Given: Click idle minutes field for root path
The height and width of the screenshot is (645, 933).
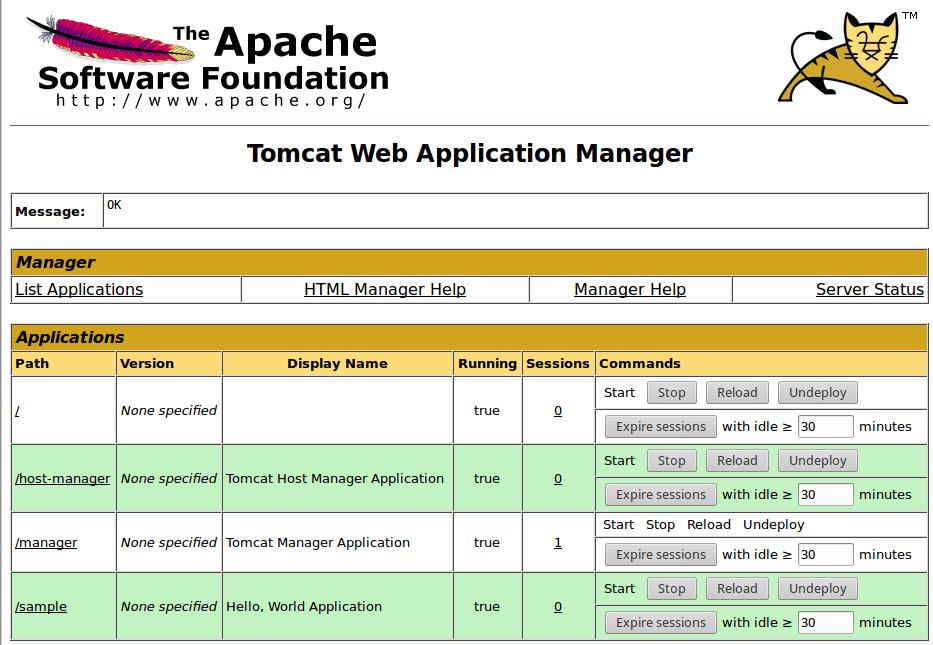Looking at the screenshot, I should click(825, 427).
